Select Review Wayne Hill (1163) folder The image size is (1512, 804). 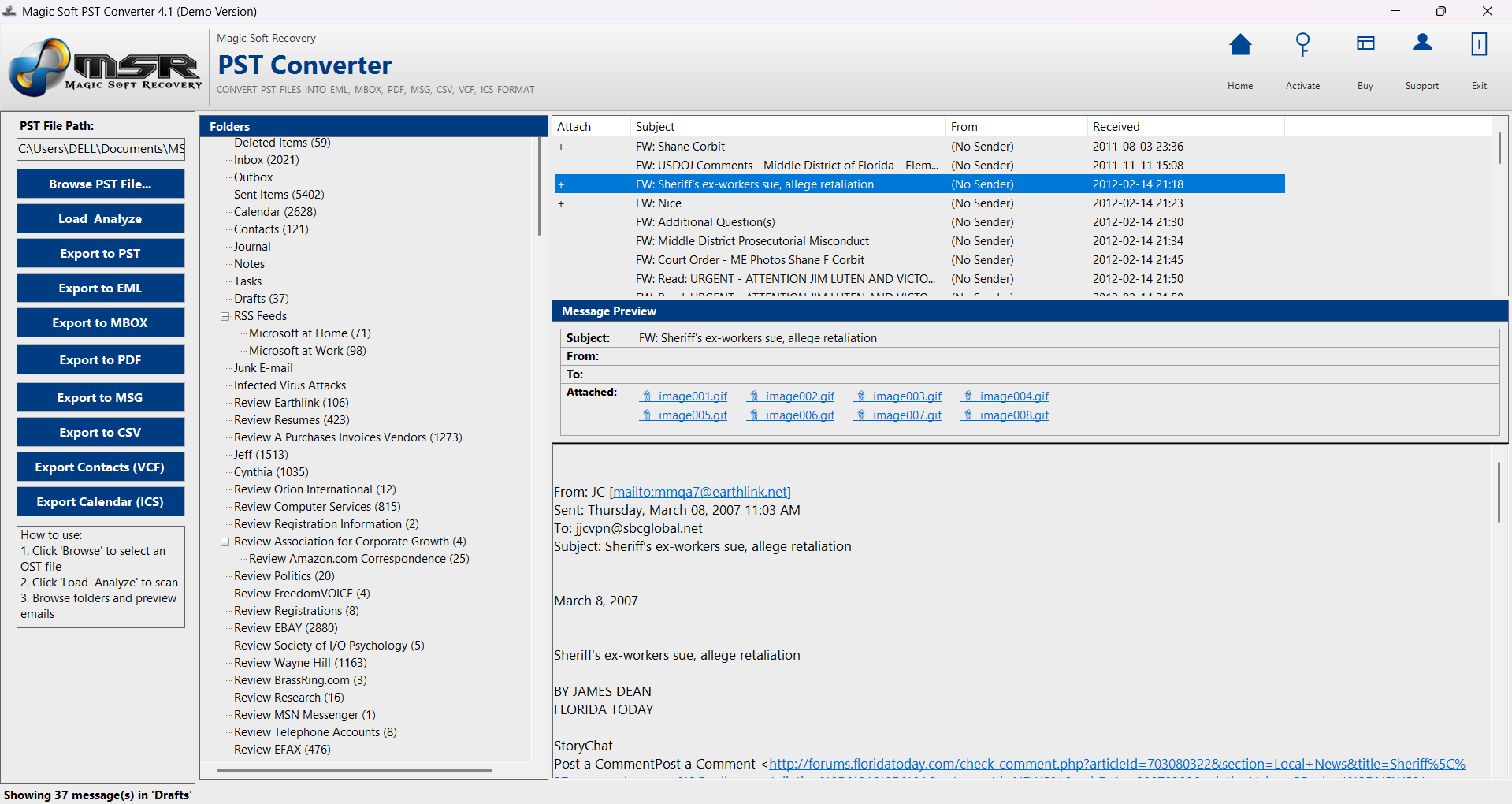pyautogui.click(x=300, y=663)
